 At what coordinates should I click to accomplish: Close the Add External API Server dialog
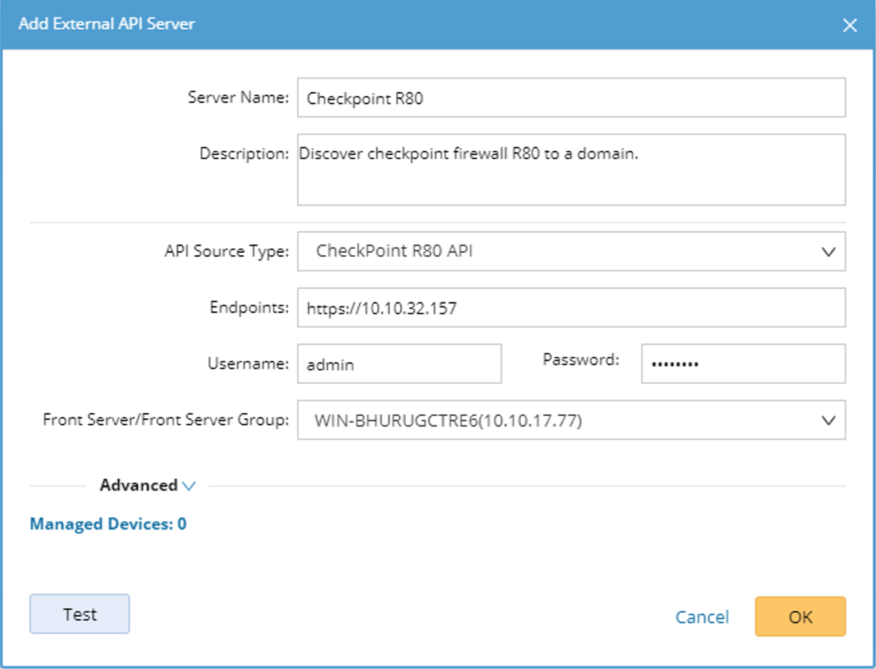(x=850, y=25)
